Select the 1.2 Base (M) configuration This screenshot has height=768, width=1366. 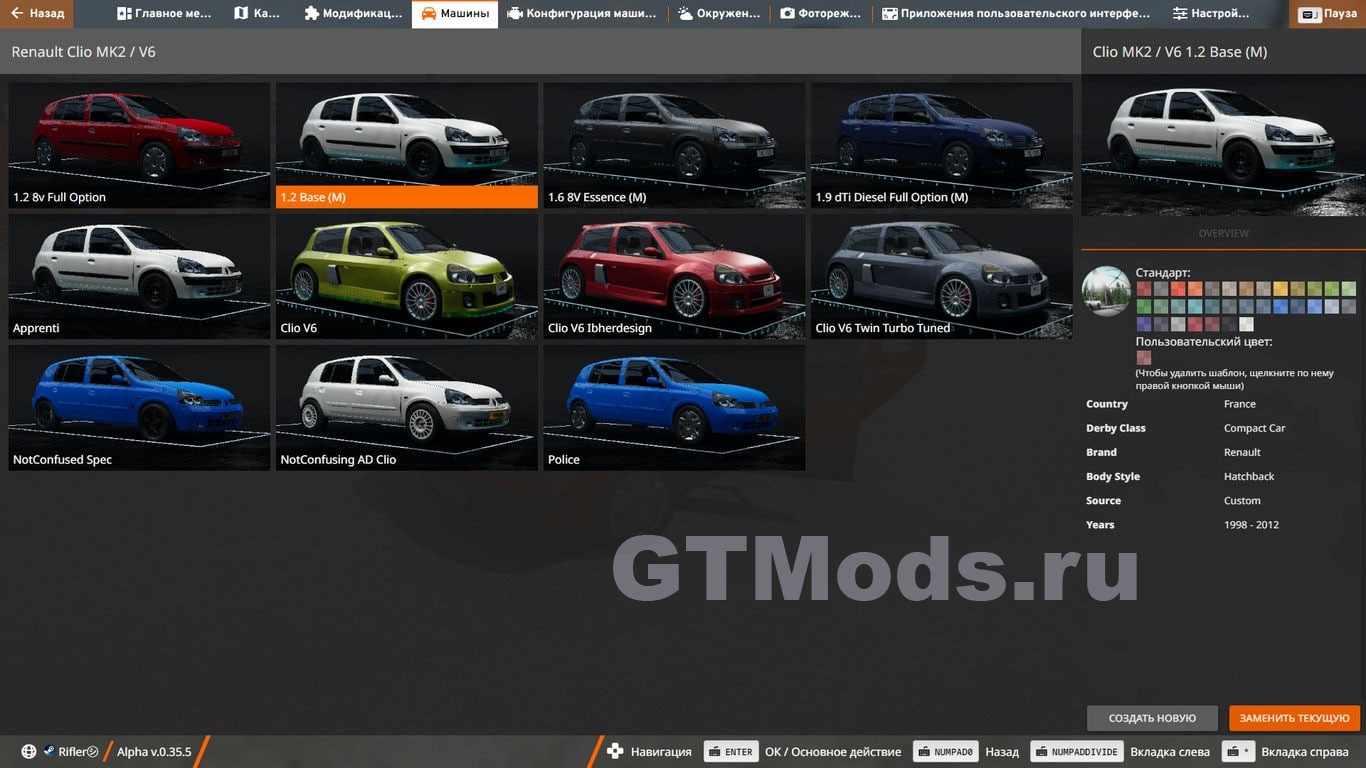click(407, 145)
